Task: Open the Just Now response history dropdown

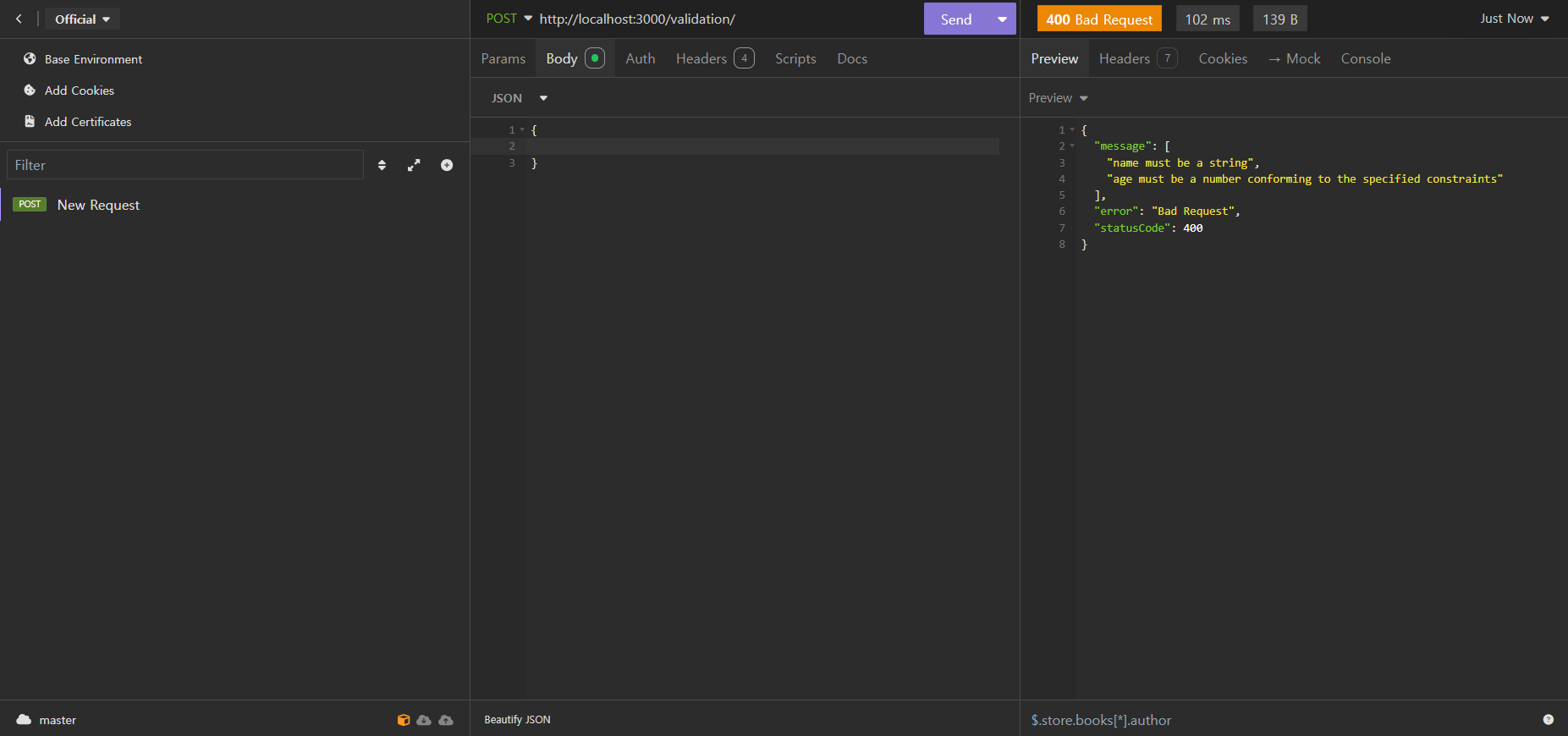Action: click(1515, 19)
